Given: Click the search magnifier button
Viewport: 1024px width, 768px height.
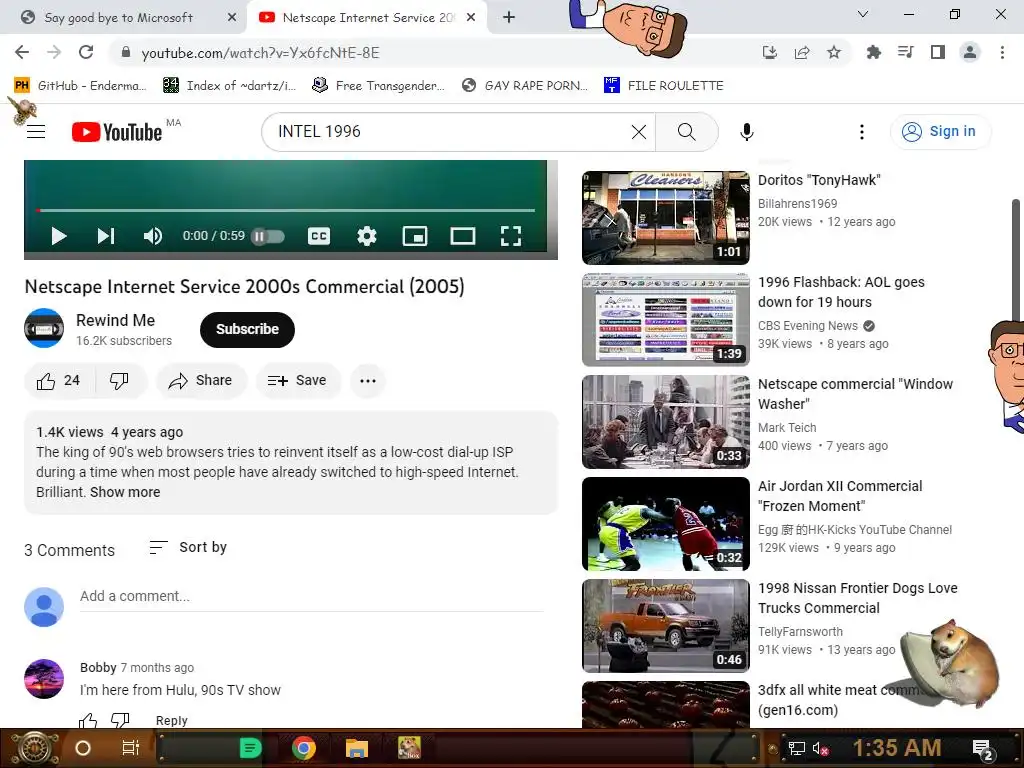Looking at the screenshot, I should pos(686,132).
